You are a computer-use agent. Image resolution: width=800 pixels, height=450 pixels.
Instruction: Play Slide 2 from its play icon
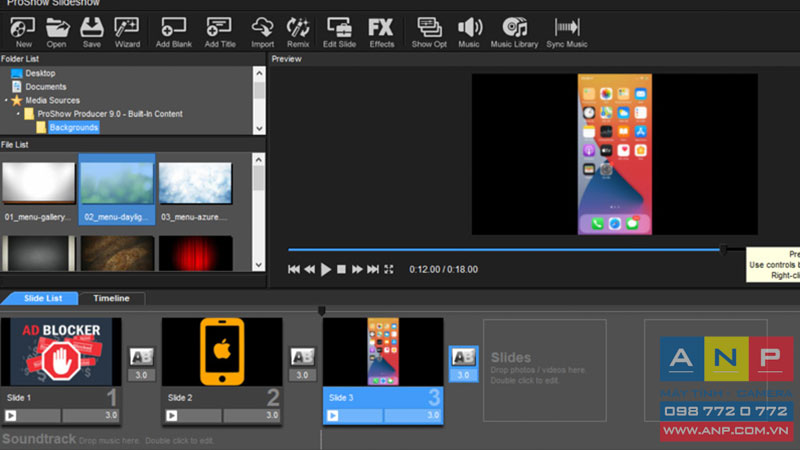coord(172,416)
